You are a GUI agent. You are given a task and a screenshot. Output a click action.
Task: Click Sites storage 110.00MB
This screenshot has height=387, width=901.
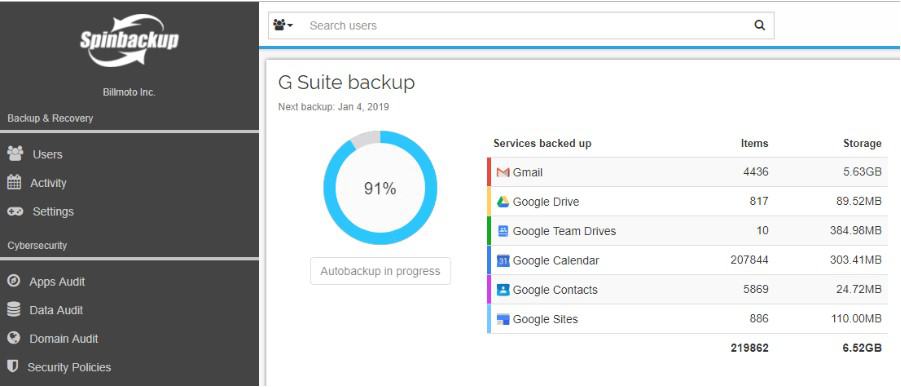[856, 319]
